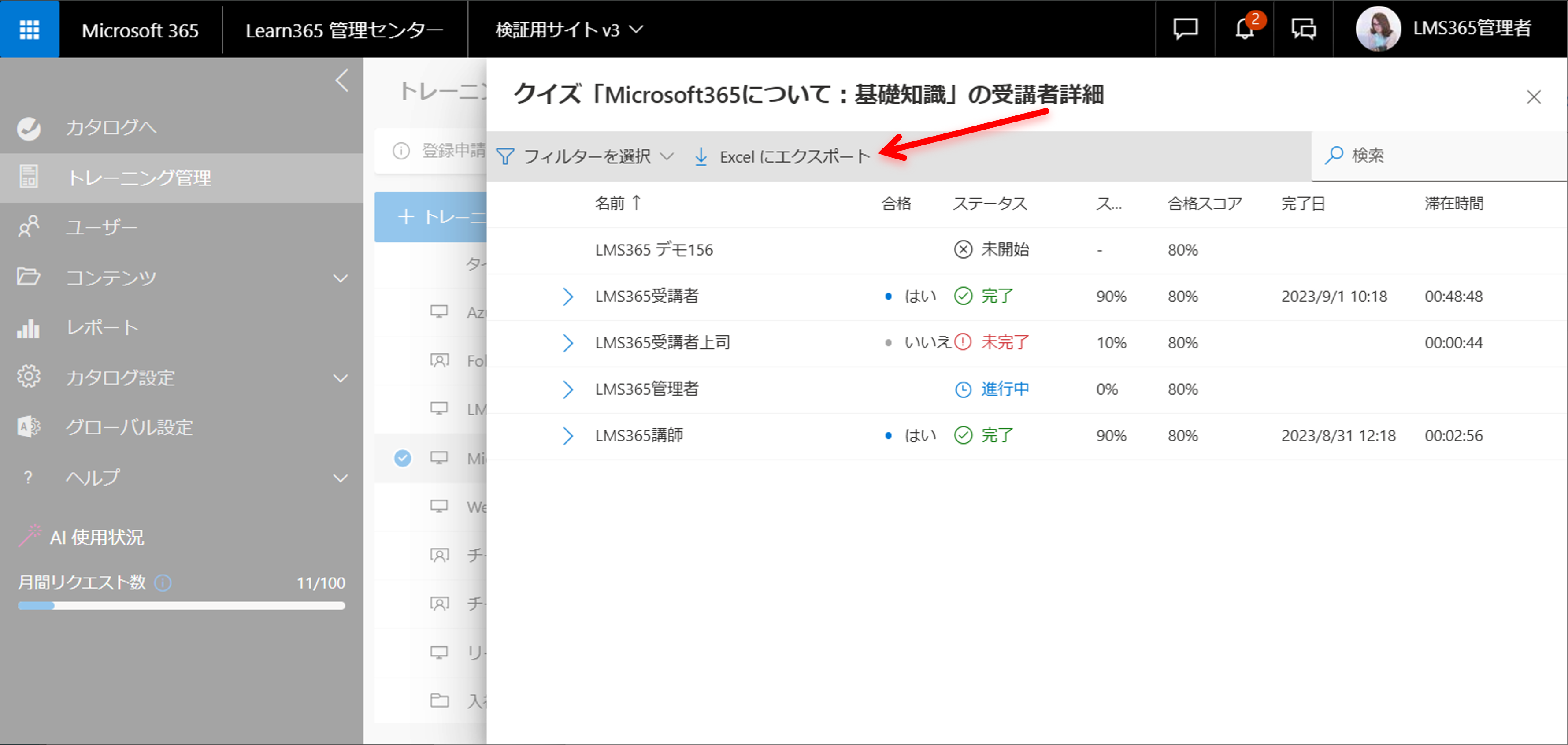Click the コンテンツ folder icon in sidebar
The width and height of the screenshot is (1568, 745).
(29, 276)
